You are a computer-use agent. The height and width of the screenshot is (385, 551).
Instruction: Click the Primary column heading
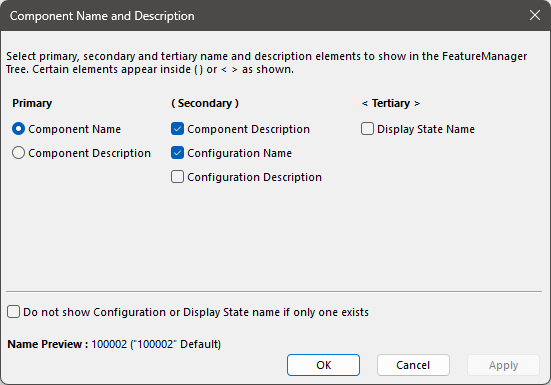point(32,103)
